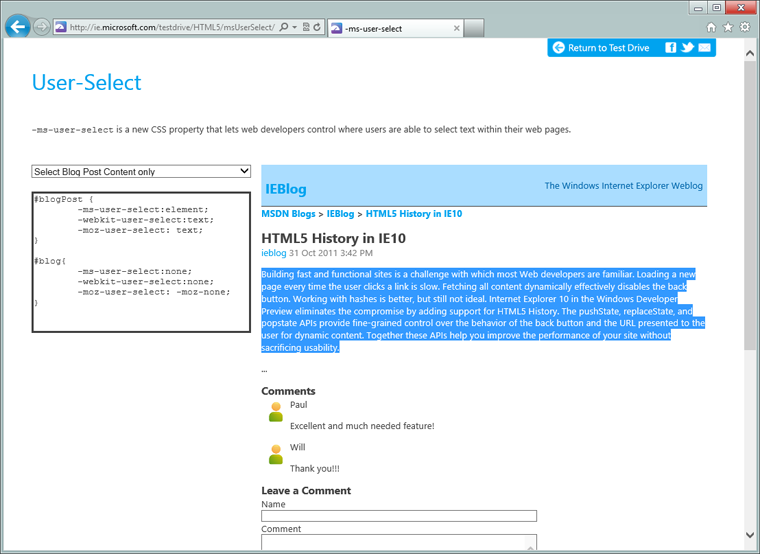Click the ieblog author link
The width and height of the screenshot is (760, 554).
click(x=274, y=253)
